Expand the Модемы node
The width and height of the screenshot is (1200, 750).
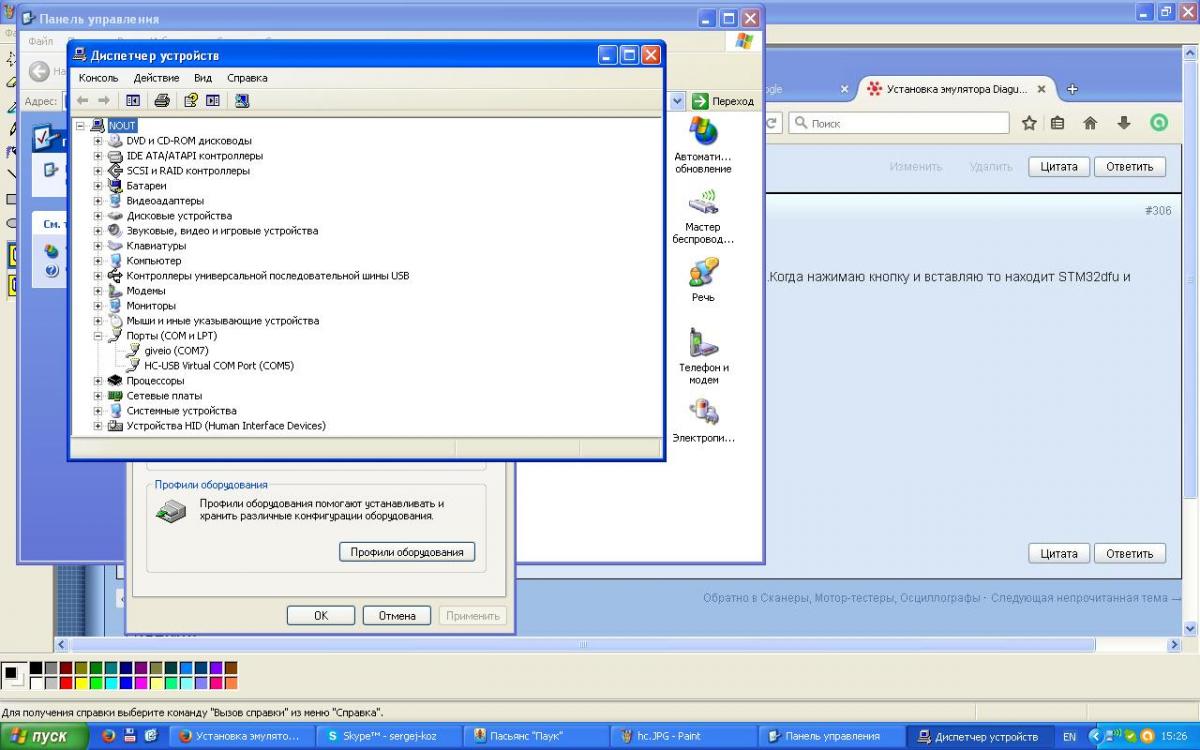point(98,291)
